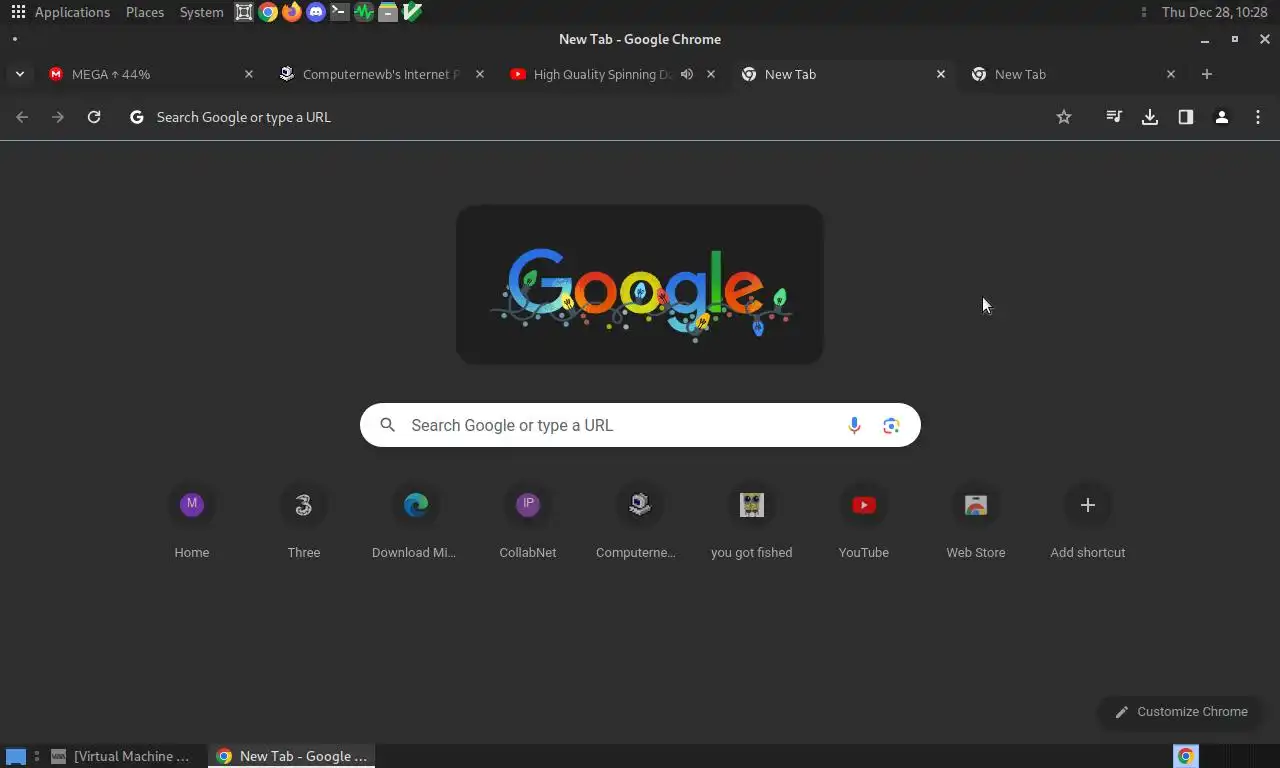1280x768 pixels.
Task: Open Chrome's three-dot menu
Action: coord(1258,117)
